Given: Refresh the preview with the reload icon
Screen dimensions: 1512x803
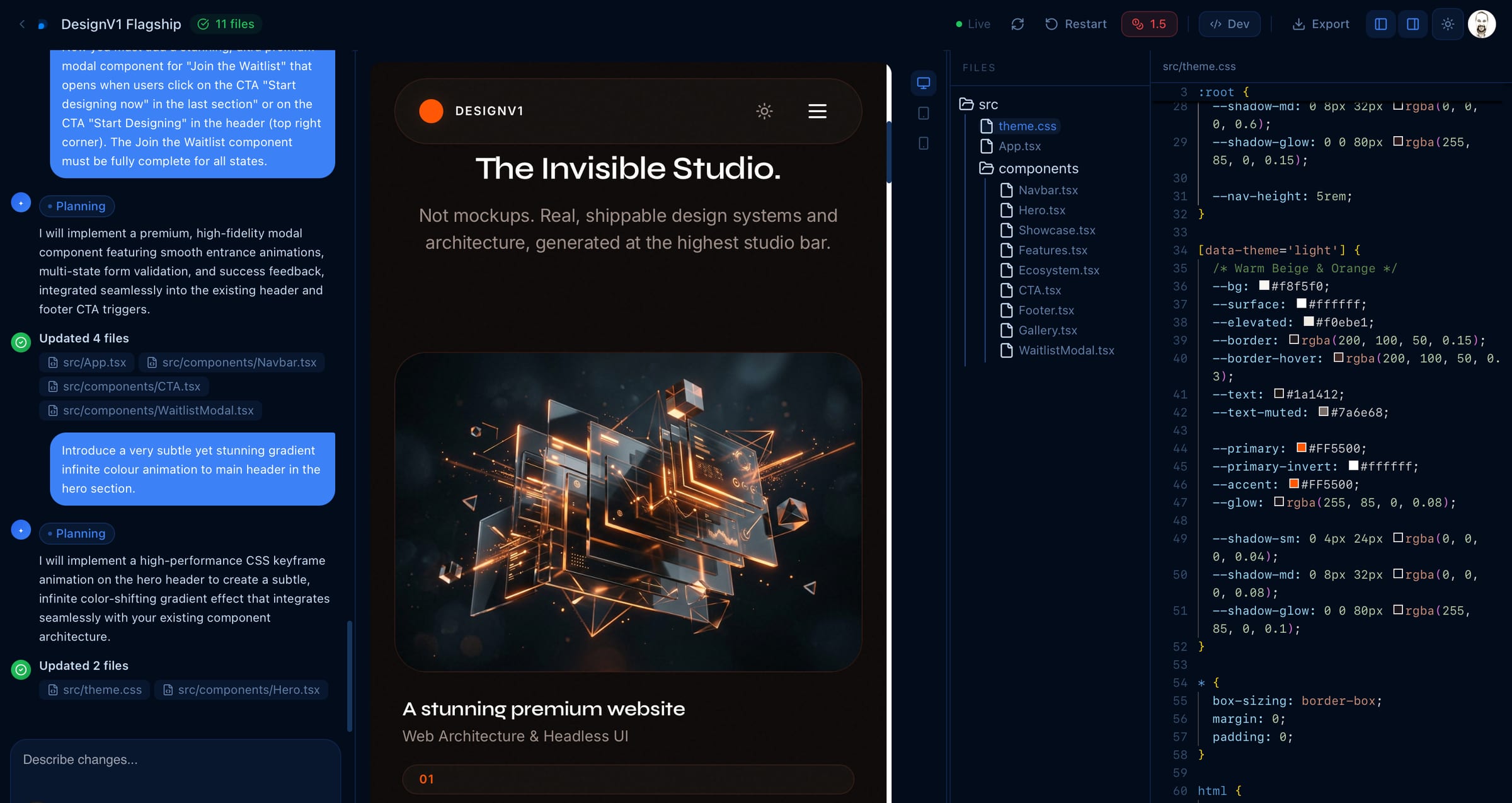Looking at the screenshot, I should coord(1017,24).
